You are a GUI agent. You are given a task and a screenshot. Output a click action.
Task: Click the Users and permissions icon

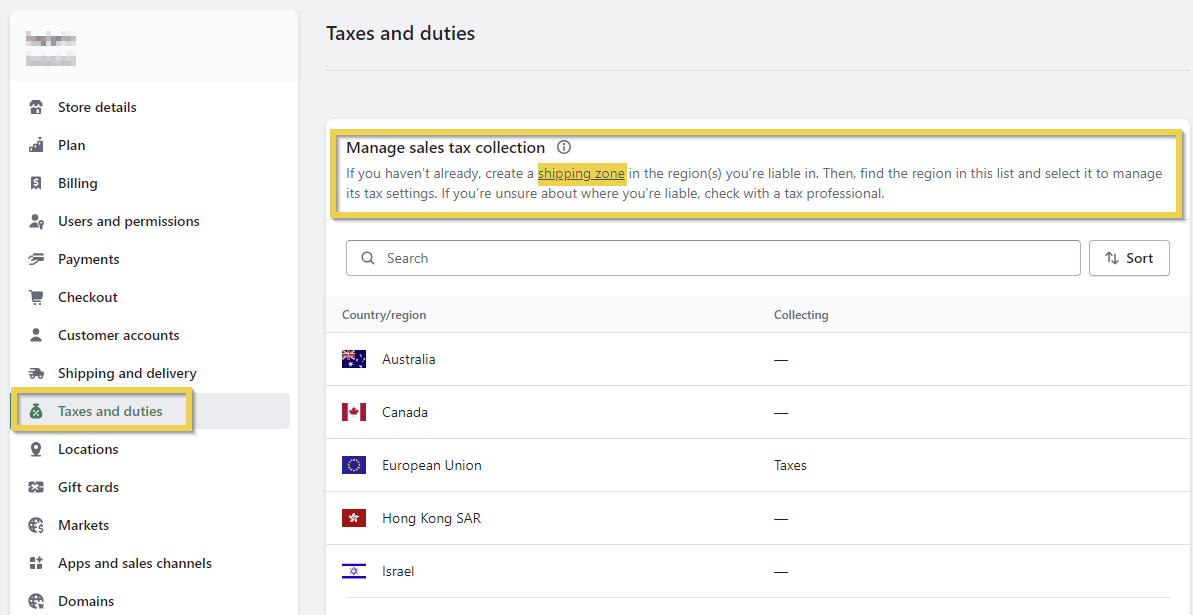[x=37, y=221]
